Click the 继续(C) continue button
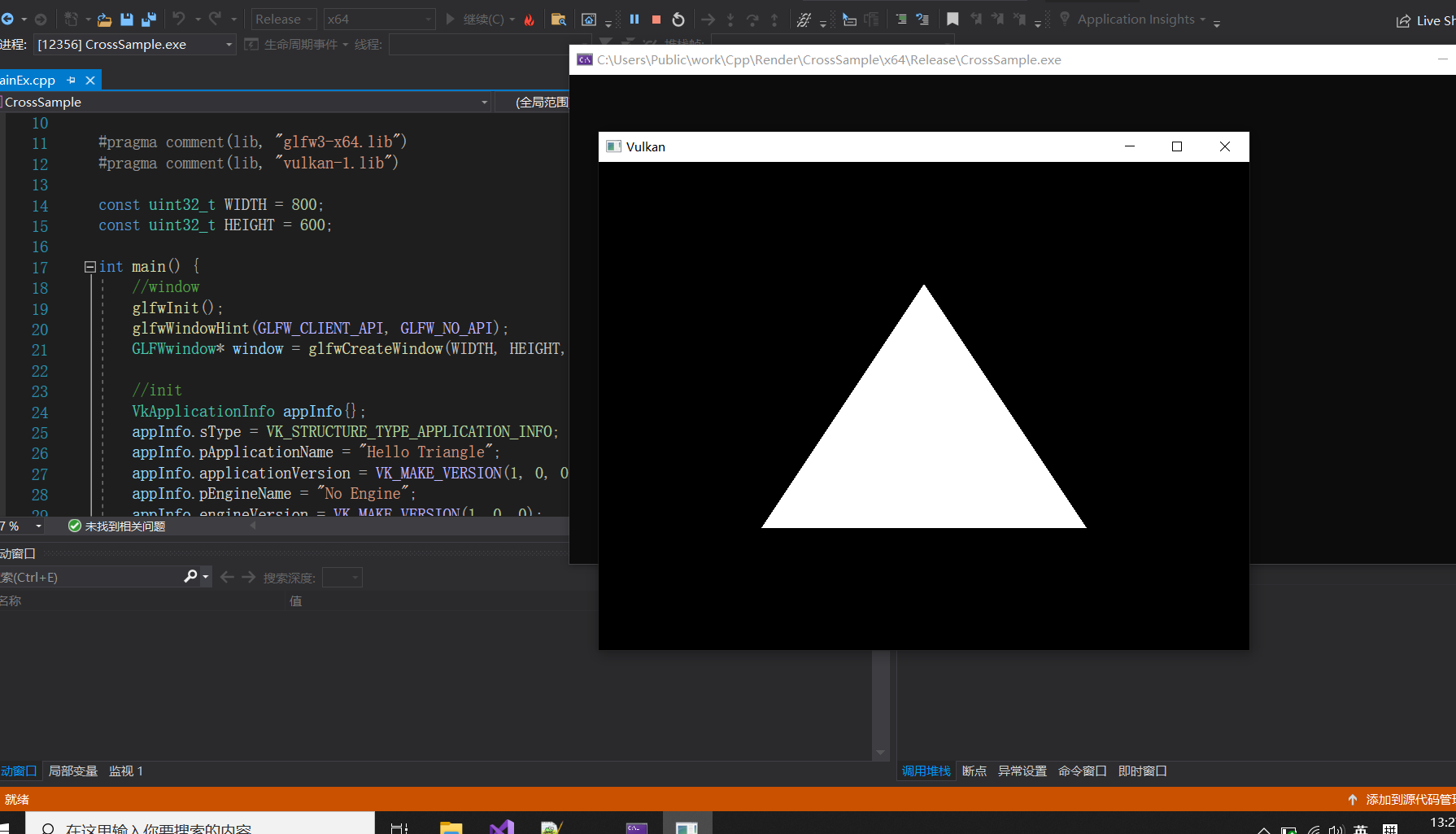 475,20
